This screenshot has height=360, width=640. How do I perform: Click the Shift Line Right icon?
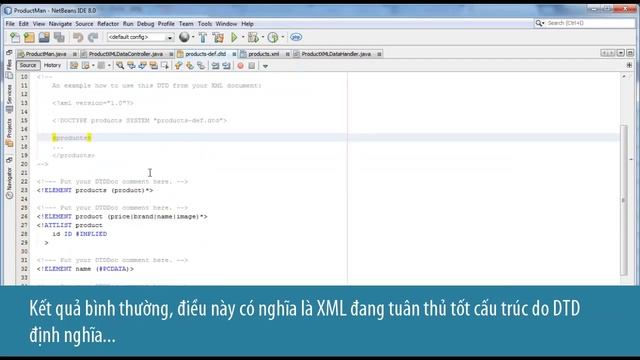tap(227, 66)
